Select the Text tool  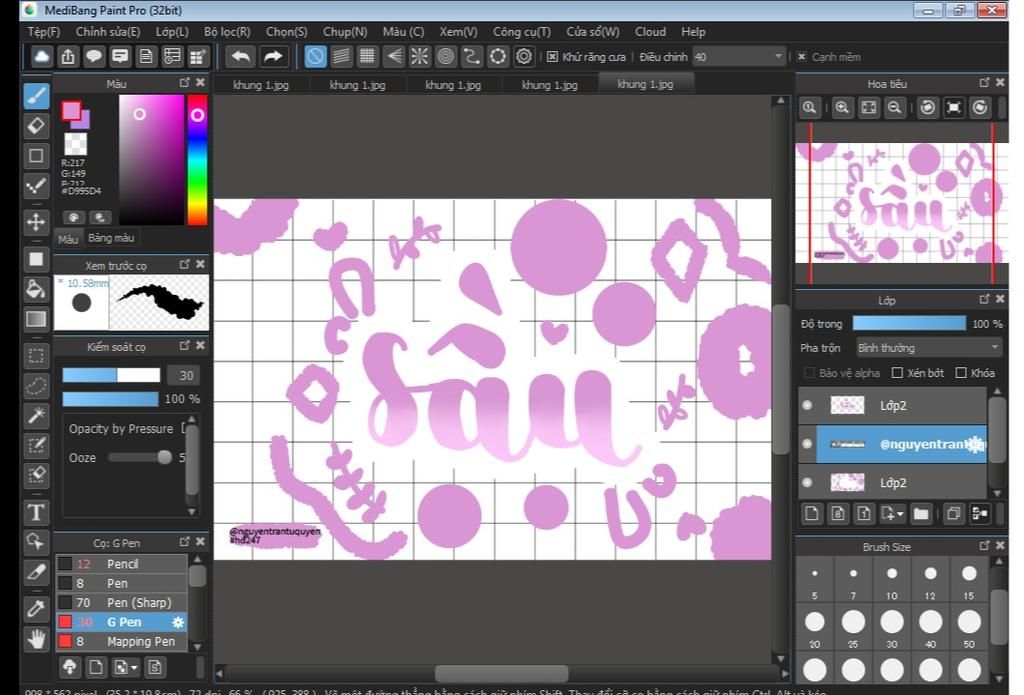(36, 512)
